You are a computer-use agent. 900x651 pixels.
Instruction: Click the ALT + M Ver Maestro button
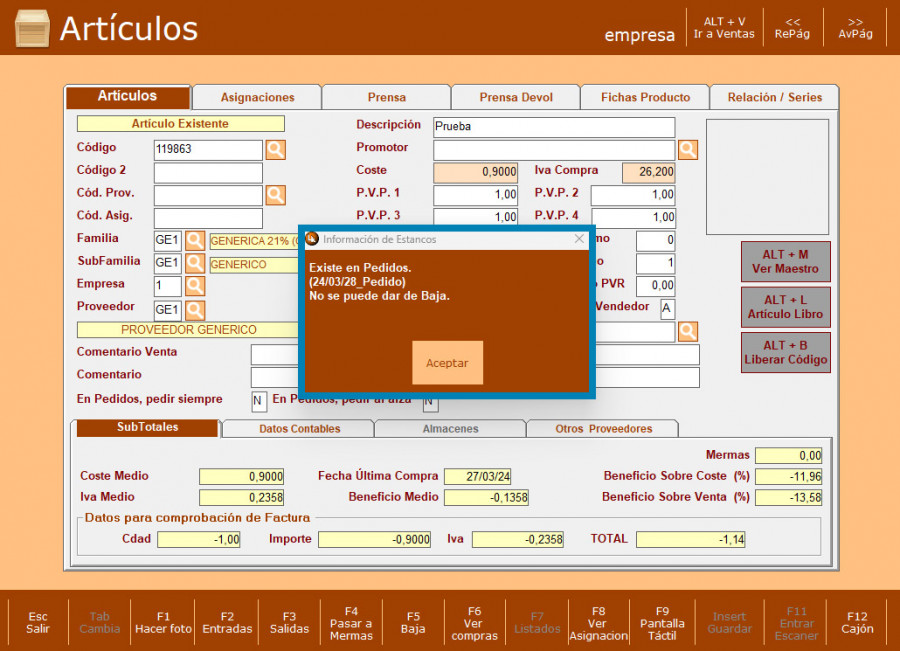coord(785,261)
